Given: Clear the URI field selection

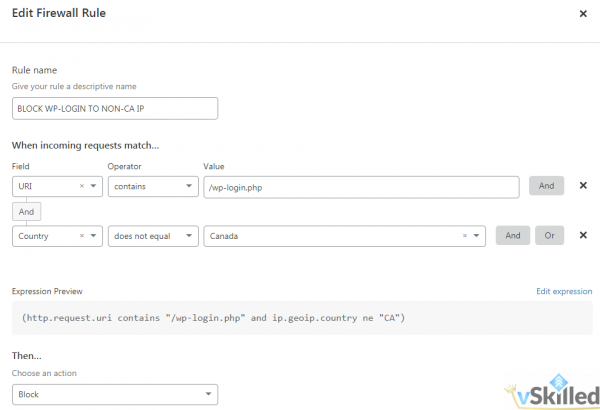Looking at the screenshot, I should 82,186.
